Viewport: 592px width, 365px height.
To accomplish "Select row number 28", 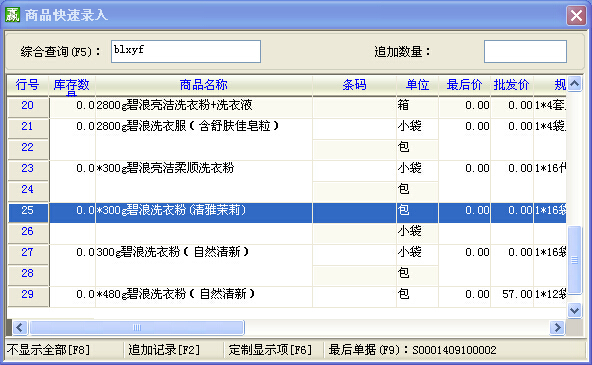I will [28, 274].
